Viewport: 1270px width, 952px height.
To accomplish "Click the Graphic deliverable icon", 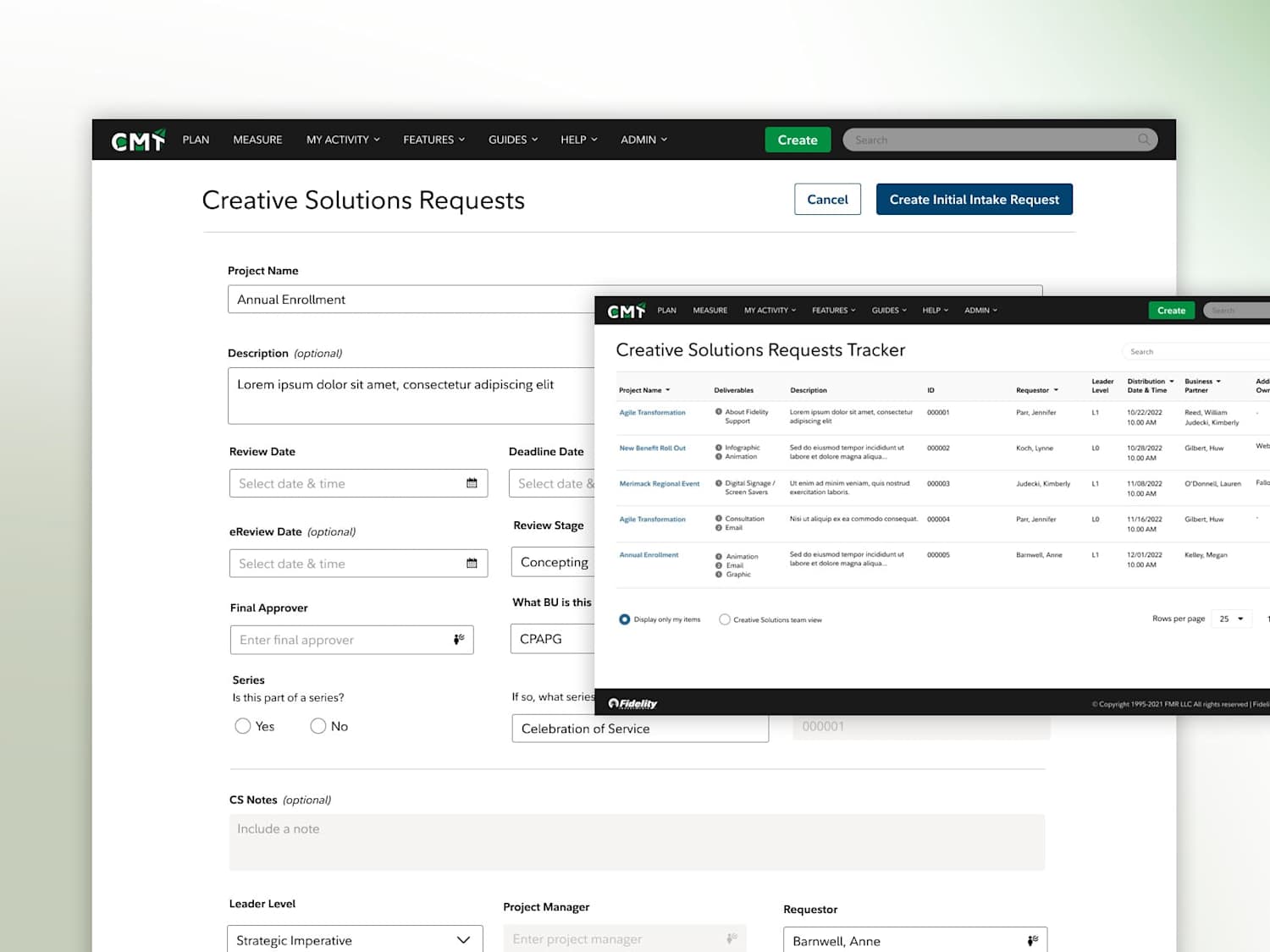I will (x=719, y=575).
